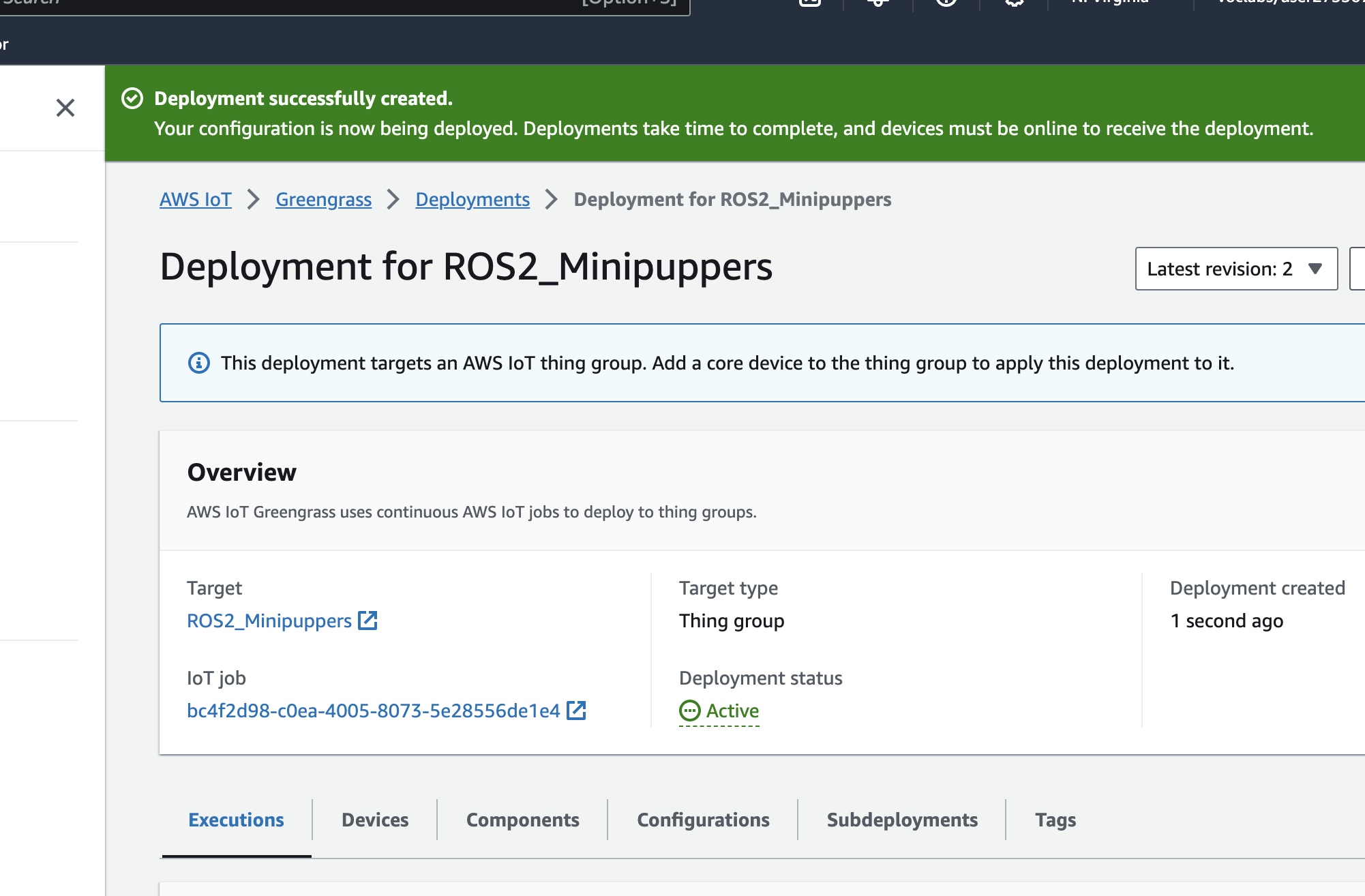Follow the Deployments breadcrumb link
Image resolution: width=1365 pixels, height=896 pixels.
[472, 199]
